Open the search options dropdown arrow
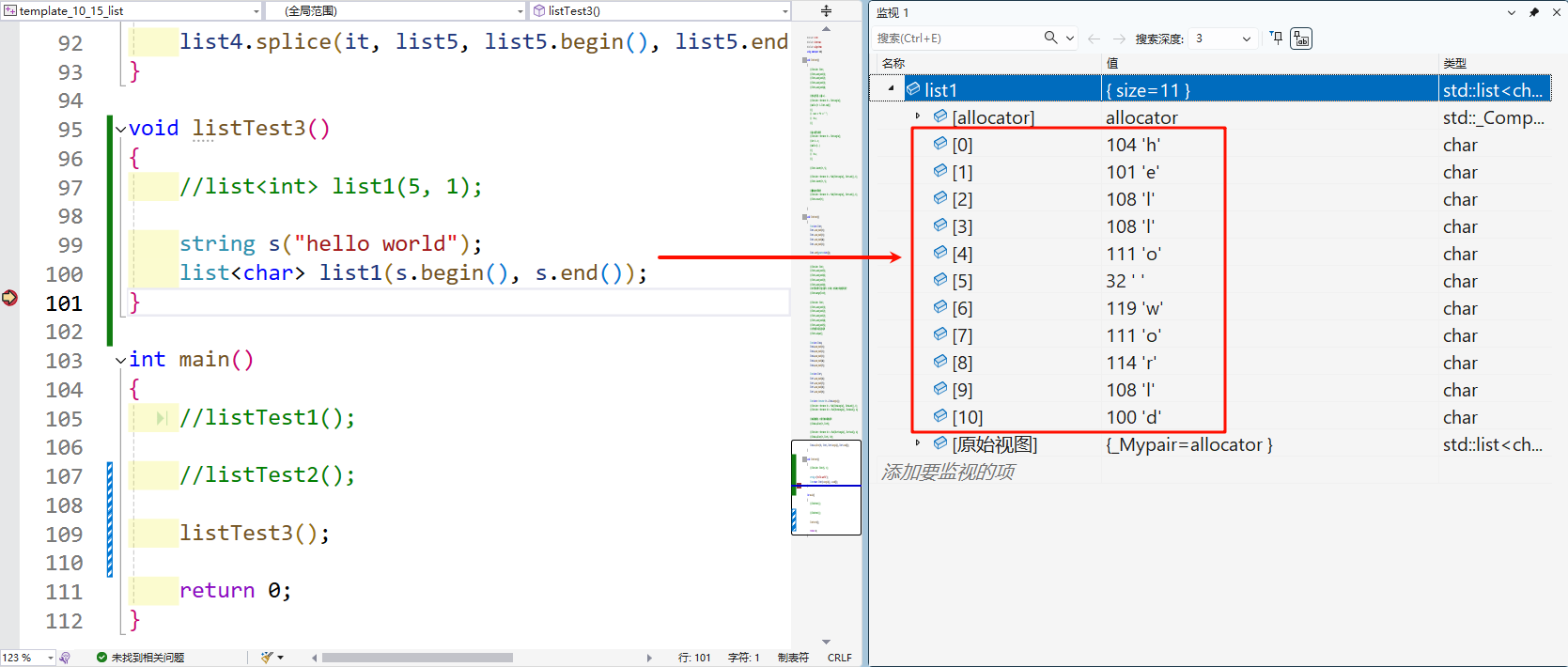The height and width of the screenshot is (667, 1568). [x=1070, y=39]
